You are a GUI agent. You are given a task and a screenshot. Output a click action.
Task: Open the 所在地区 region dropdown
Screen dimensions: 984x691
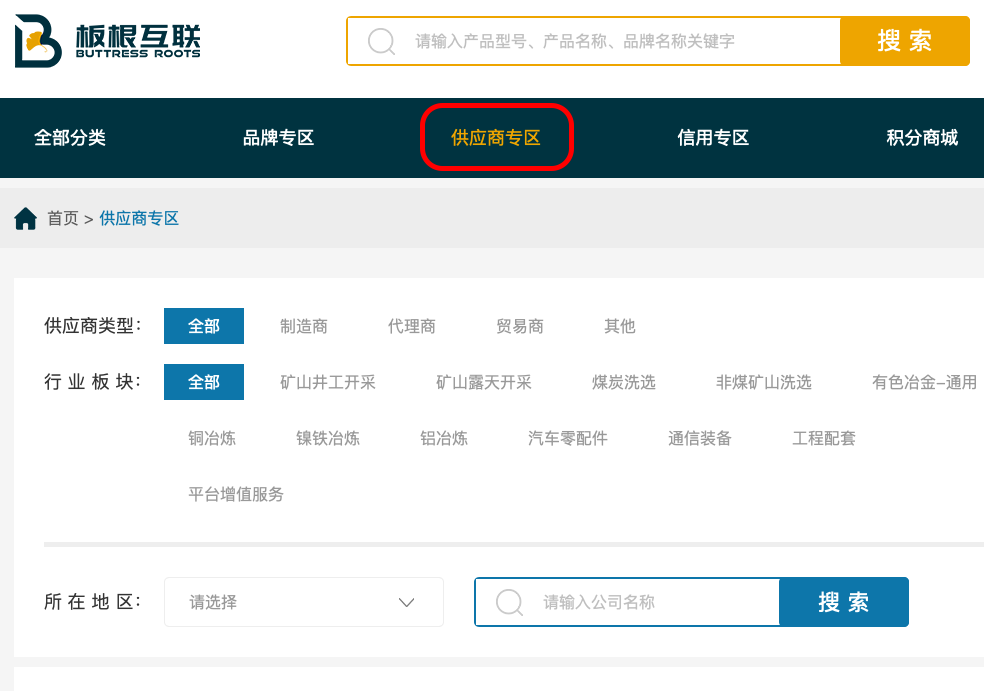coord(303,602)
